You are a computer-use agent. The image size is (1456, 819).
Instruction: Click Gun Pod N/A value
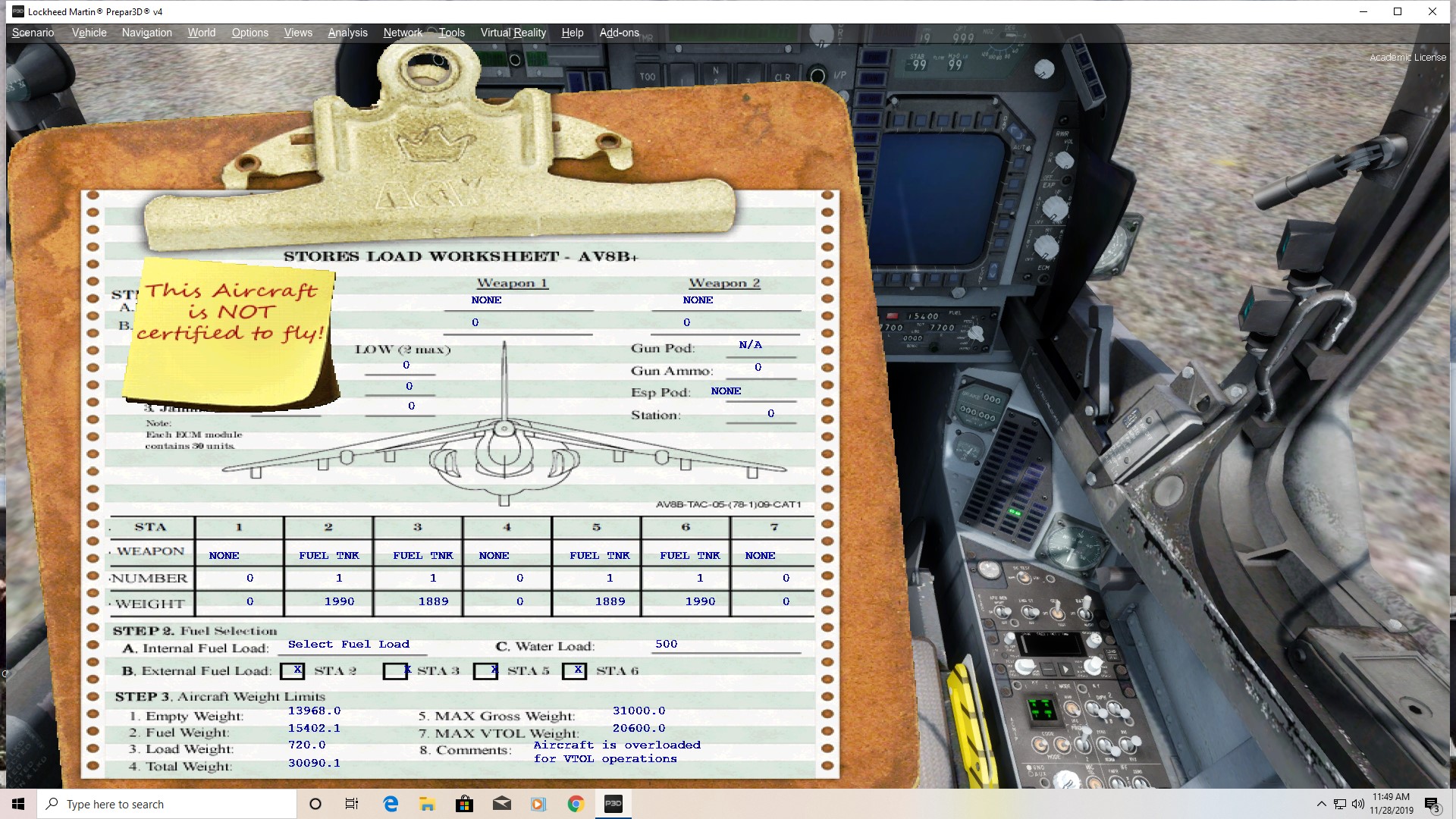[750, 345]
